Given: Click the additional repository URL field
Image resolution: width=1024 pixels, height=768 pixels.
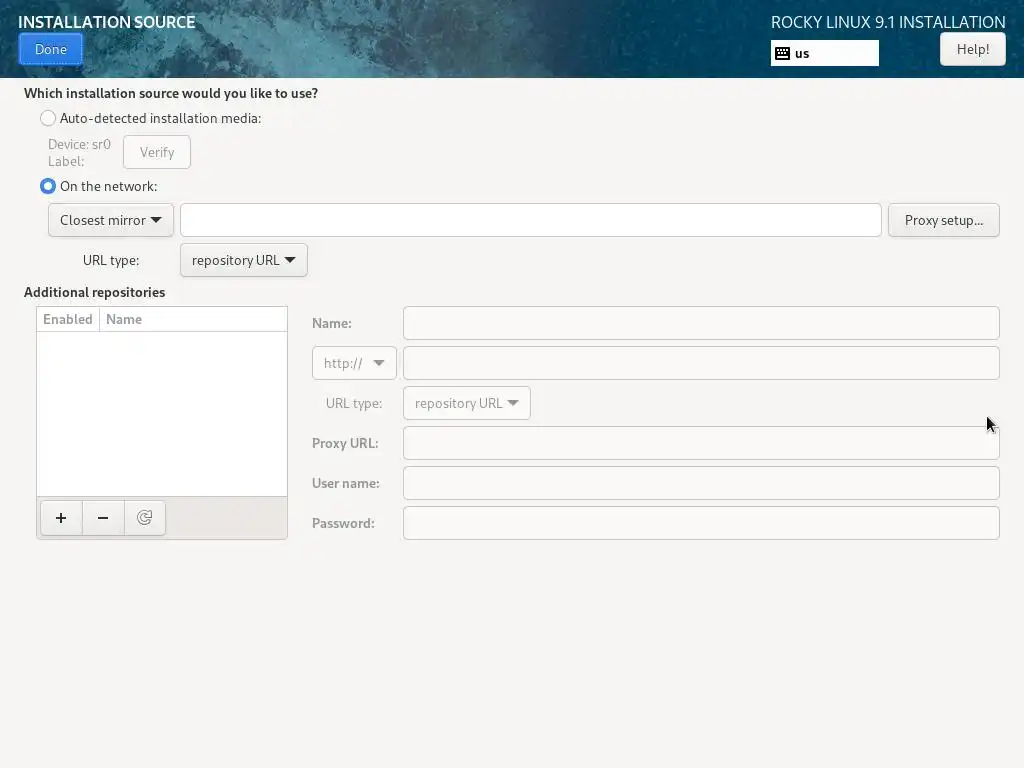Looking at the screenshot, I should 701,363.
